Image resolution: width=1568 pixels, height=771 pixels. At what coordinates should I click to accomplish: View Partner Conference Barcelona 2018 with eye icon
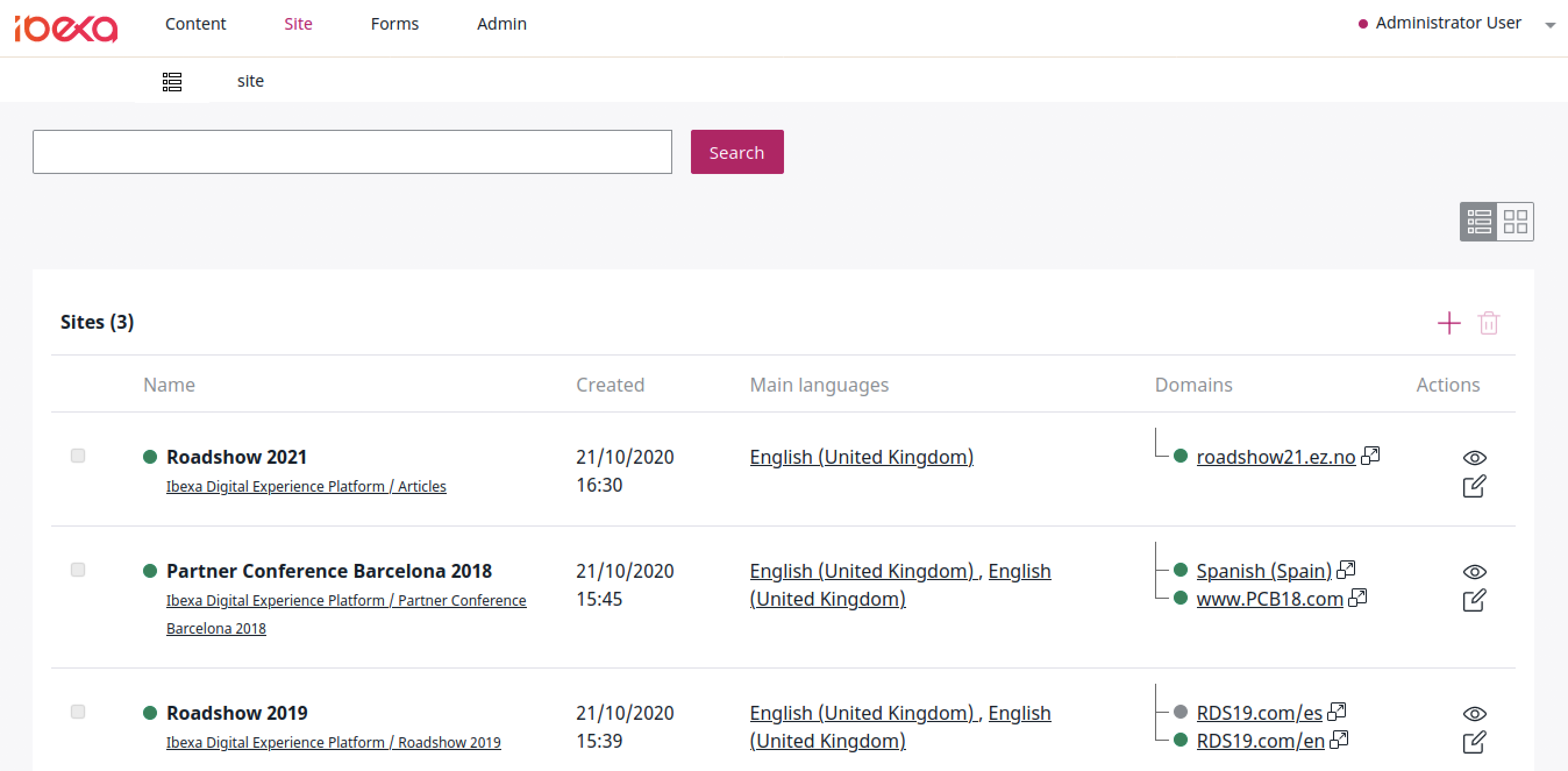(x=1475, y=571)
